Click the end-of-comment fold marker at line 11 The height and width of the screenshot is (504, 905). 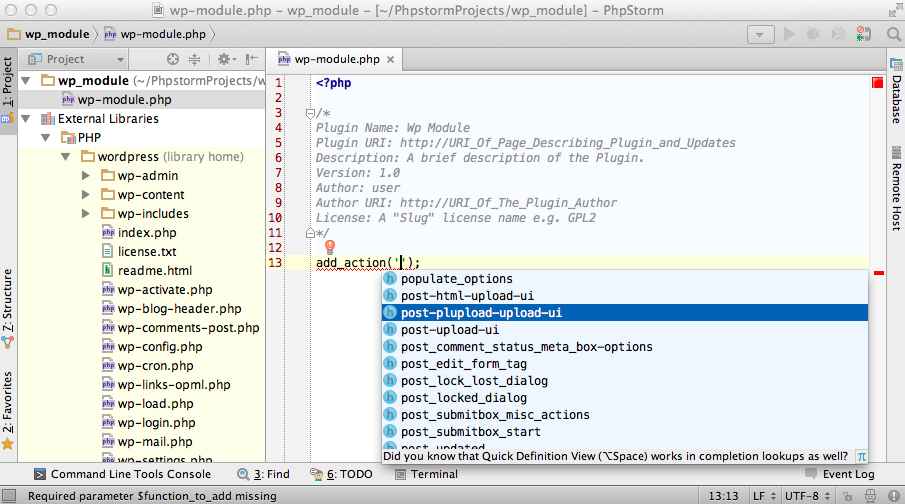tap(310, 233)
